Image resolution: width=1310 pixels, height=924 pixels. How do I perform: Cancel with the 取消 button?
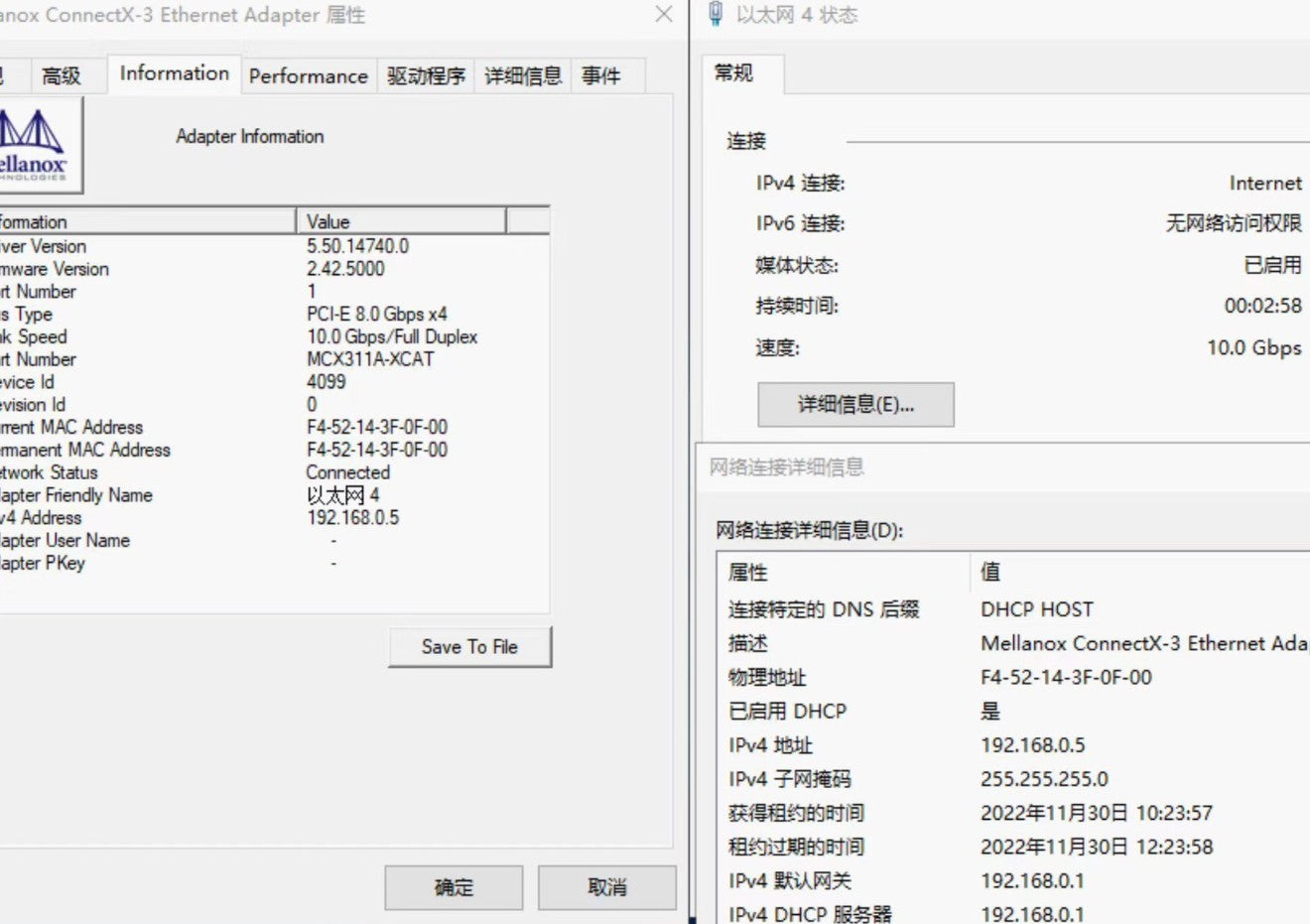pos(607,887)
